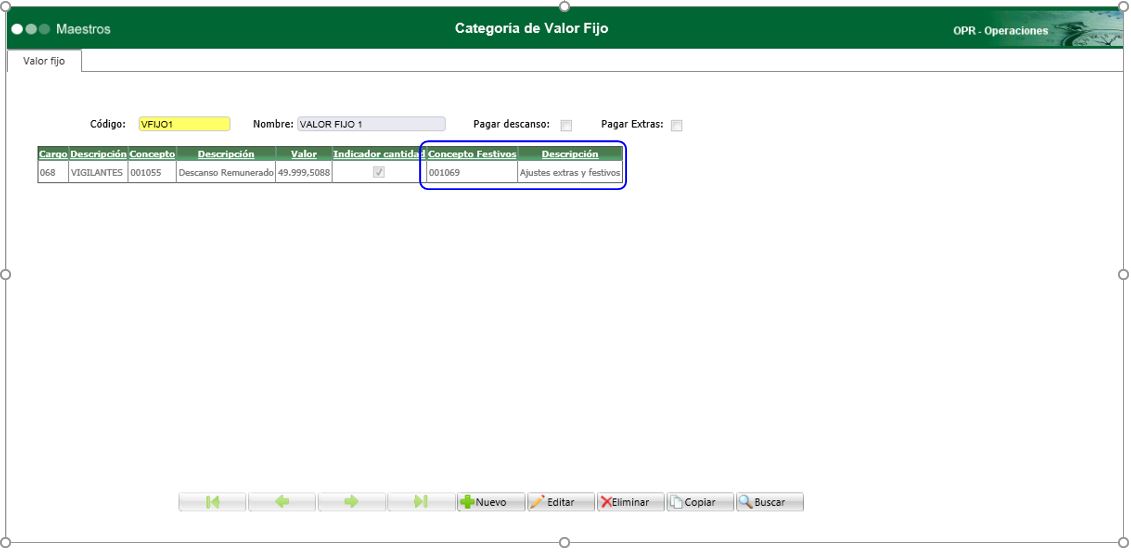Viewport: 1131px width, 552px height.
Task: Toggle the Pagar Extras checkbox
Action: tap(677, 126)
